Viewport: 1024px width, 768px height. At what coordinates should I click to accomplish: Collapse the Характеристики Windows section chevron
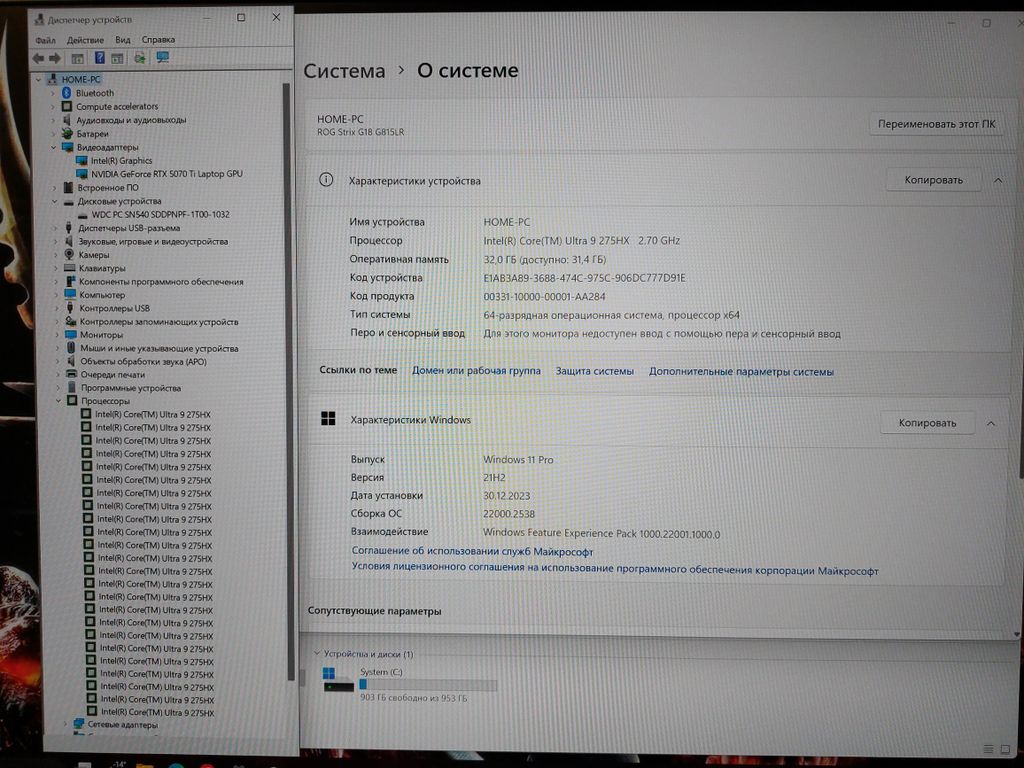(x=990, y=423)
